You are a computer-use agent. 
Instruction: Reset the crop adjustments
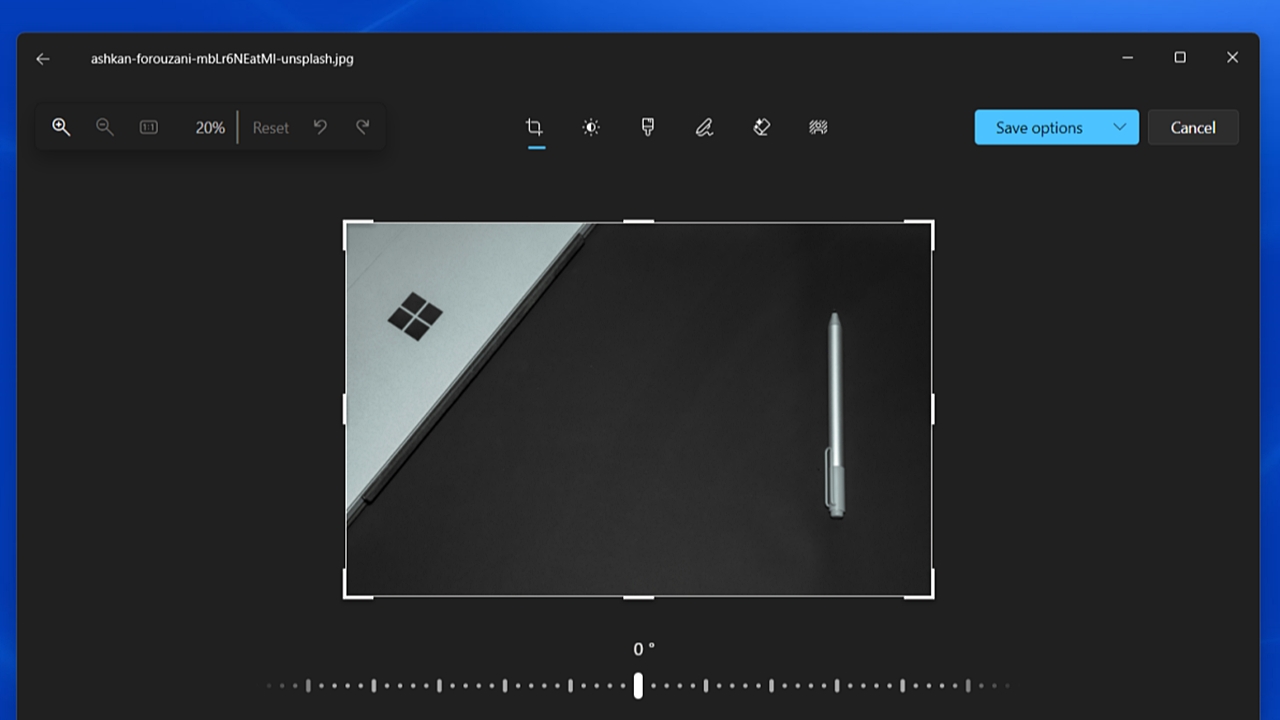270,127
